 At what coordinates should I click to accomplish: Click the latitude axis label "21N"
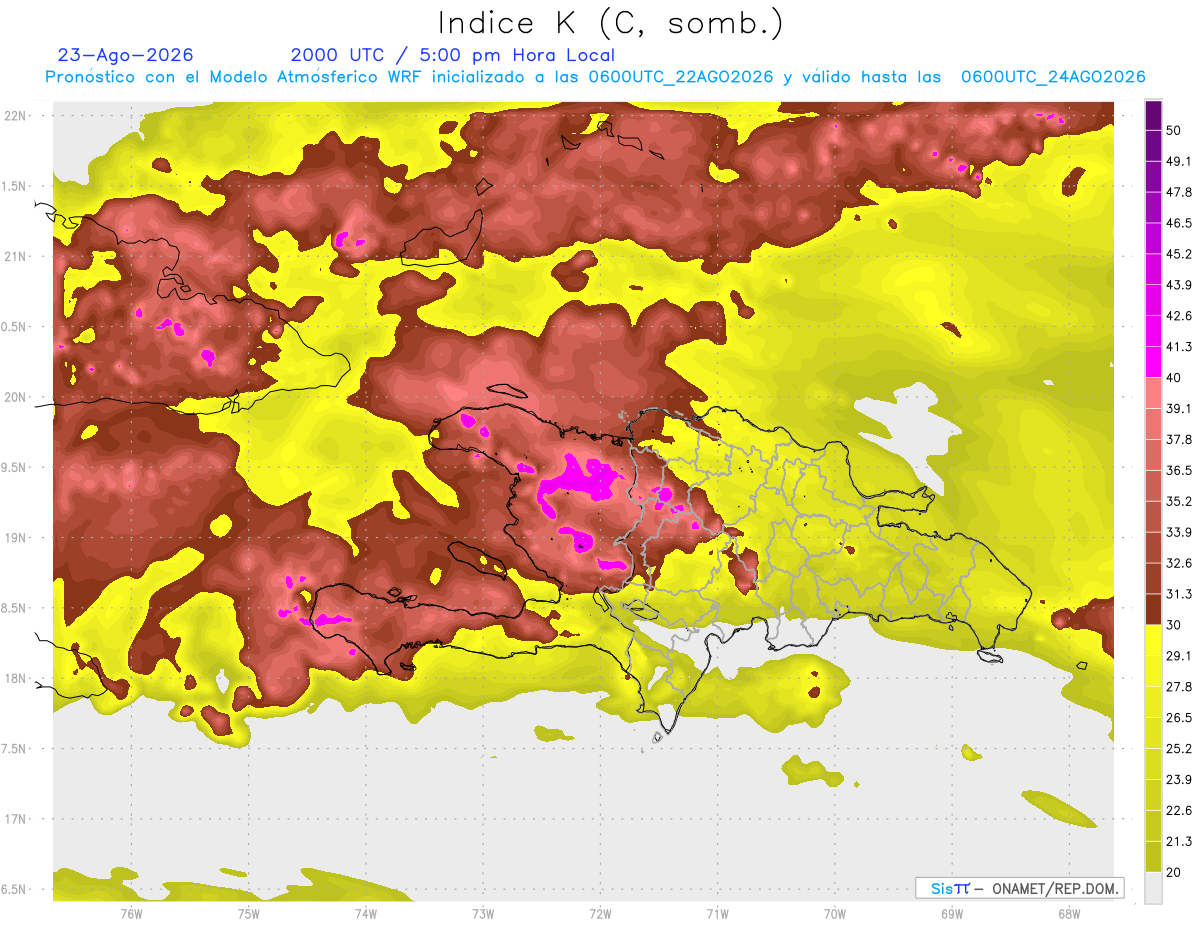pos(15,256)
